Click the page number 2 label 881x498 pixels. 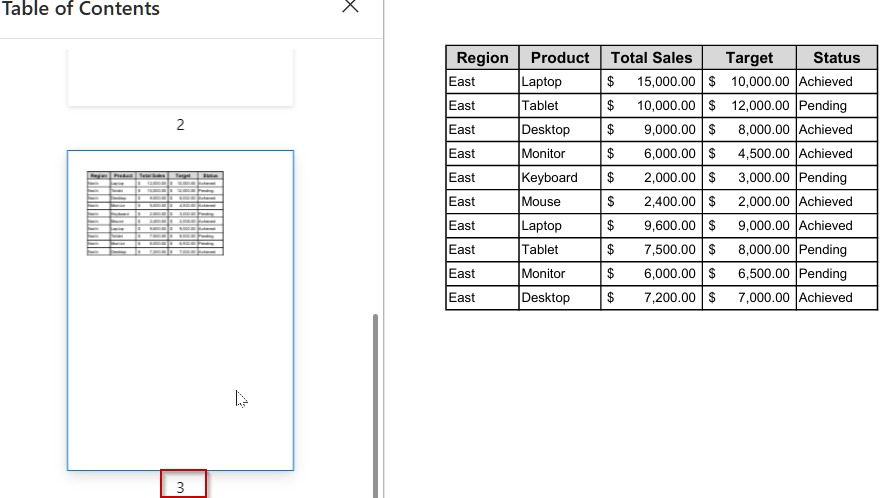pyautogui.click(x=180, y=125)
